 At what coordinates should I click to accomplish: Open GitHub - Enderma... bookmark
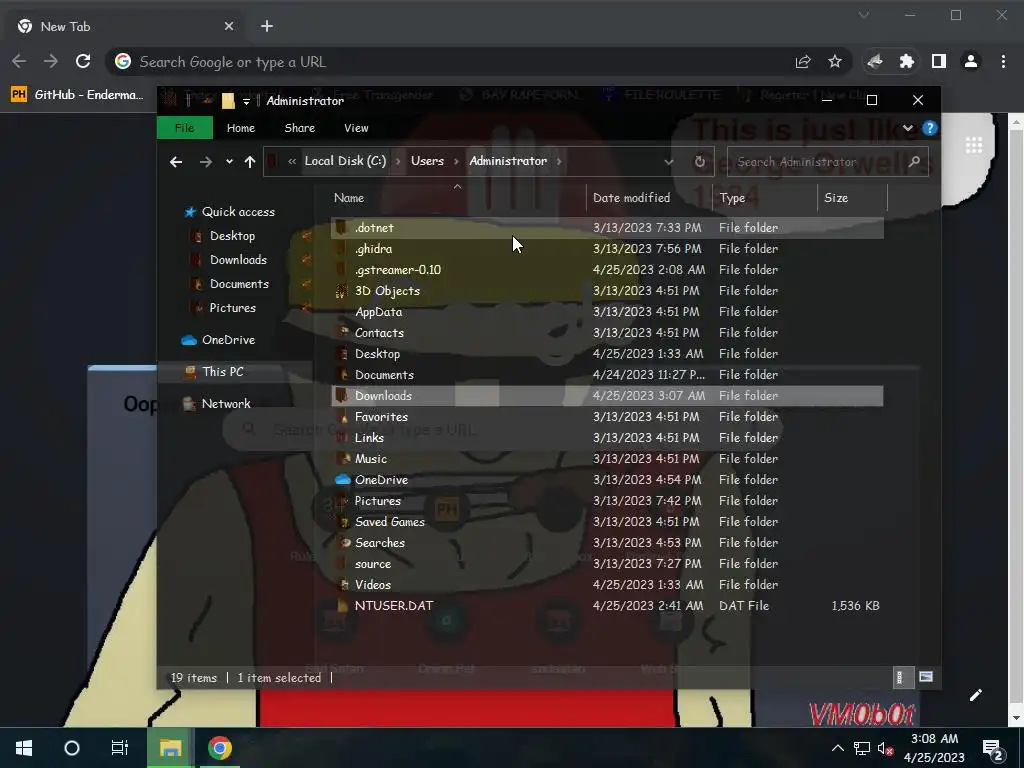tap(77, 95)
